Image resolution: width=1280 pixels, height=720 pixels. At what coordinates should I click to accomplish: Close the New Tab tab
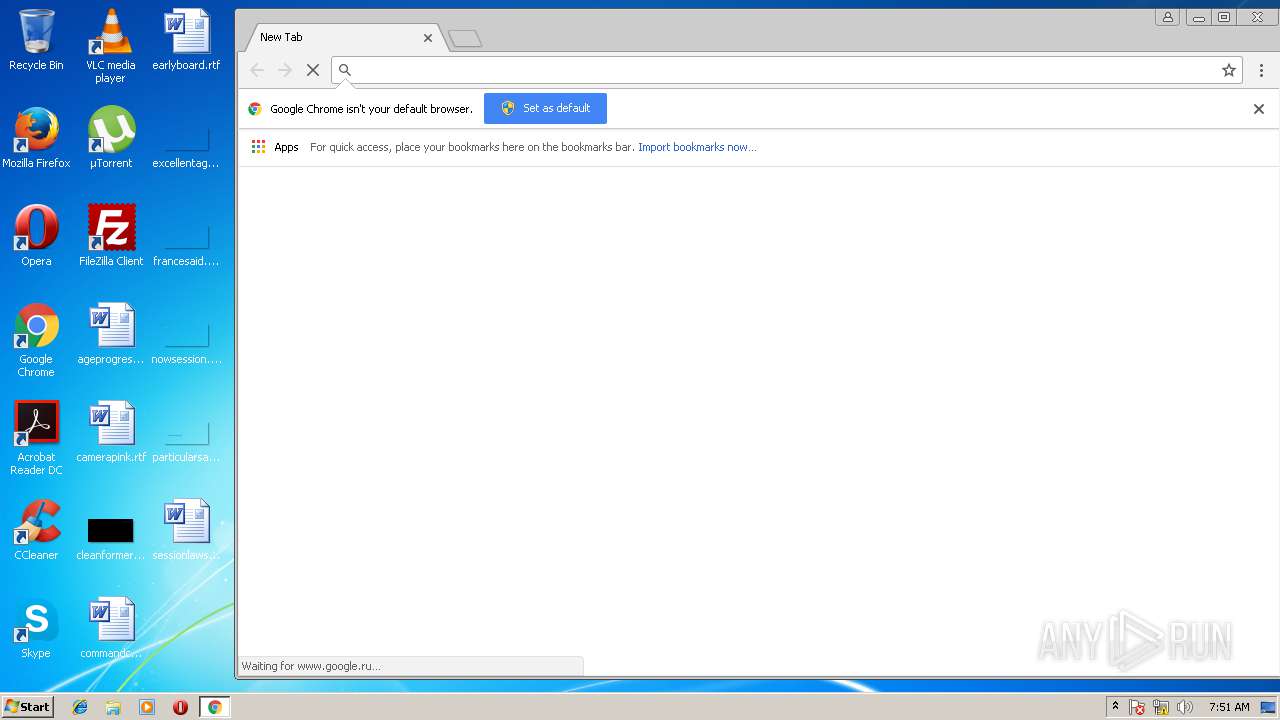(428, 38)
